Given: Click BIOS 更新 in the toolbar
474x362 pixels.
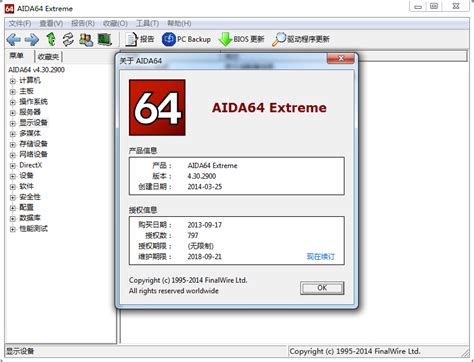Looking at the screenshot, I should click(x=242, y=39).
